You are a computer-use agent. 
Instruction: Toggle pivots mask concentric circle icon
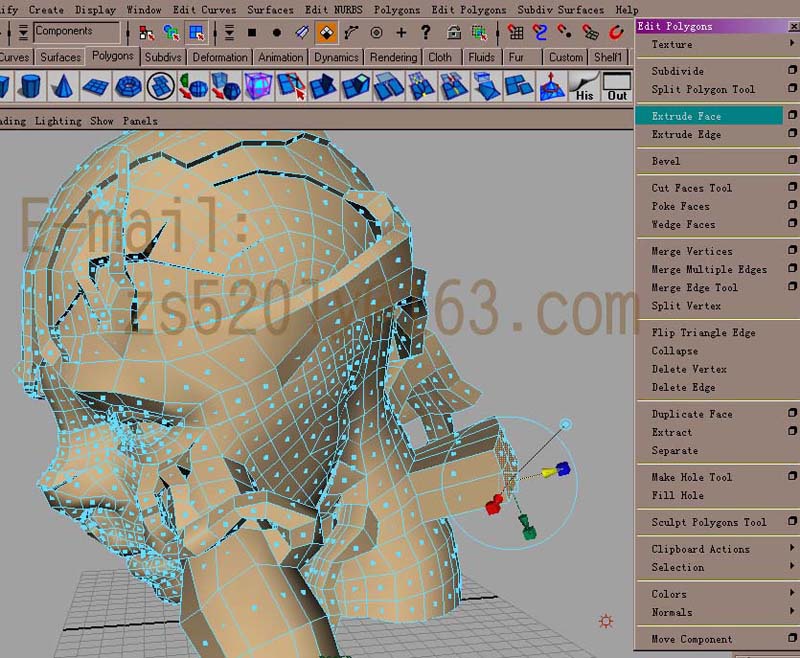(x=377, y=33)
